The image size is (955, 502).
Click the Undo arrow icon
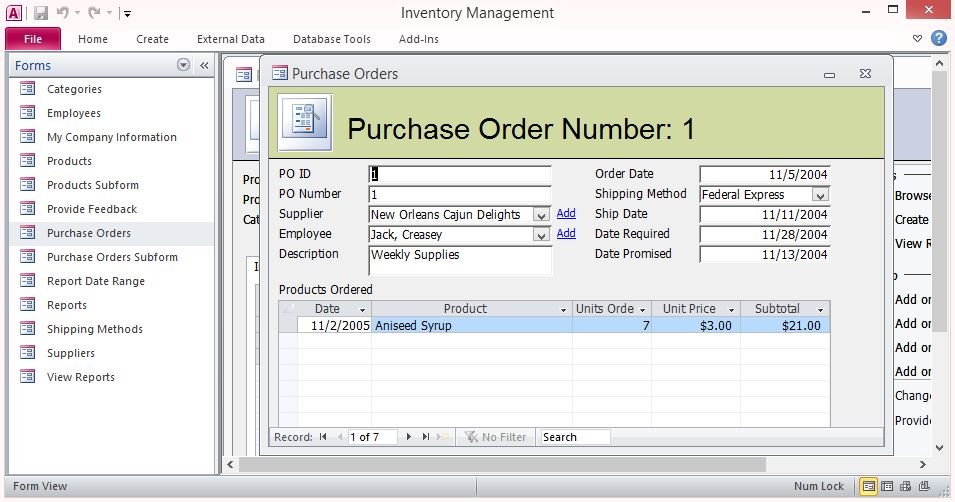point(63,13)
